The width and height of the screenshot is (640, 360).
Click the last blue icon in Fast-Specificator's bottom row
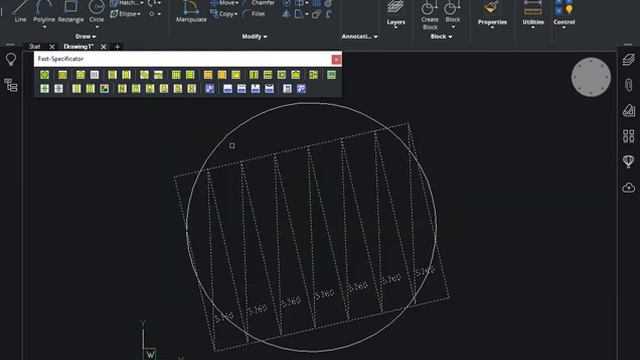pos(301,89)
